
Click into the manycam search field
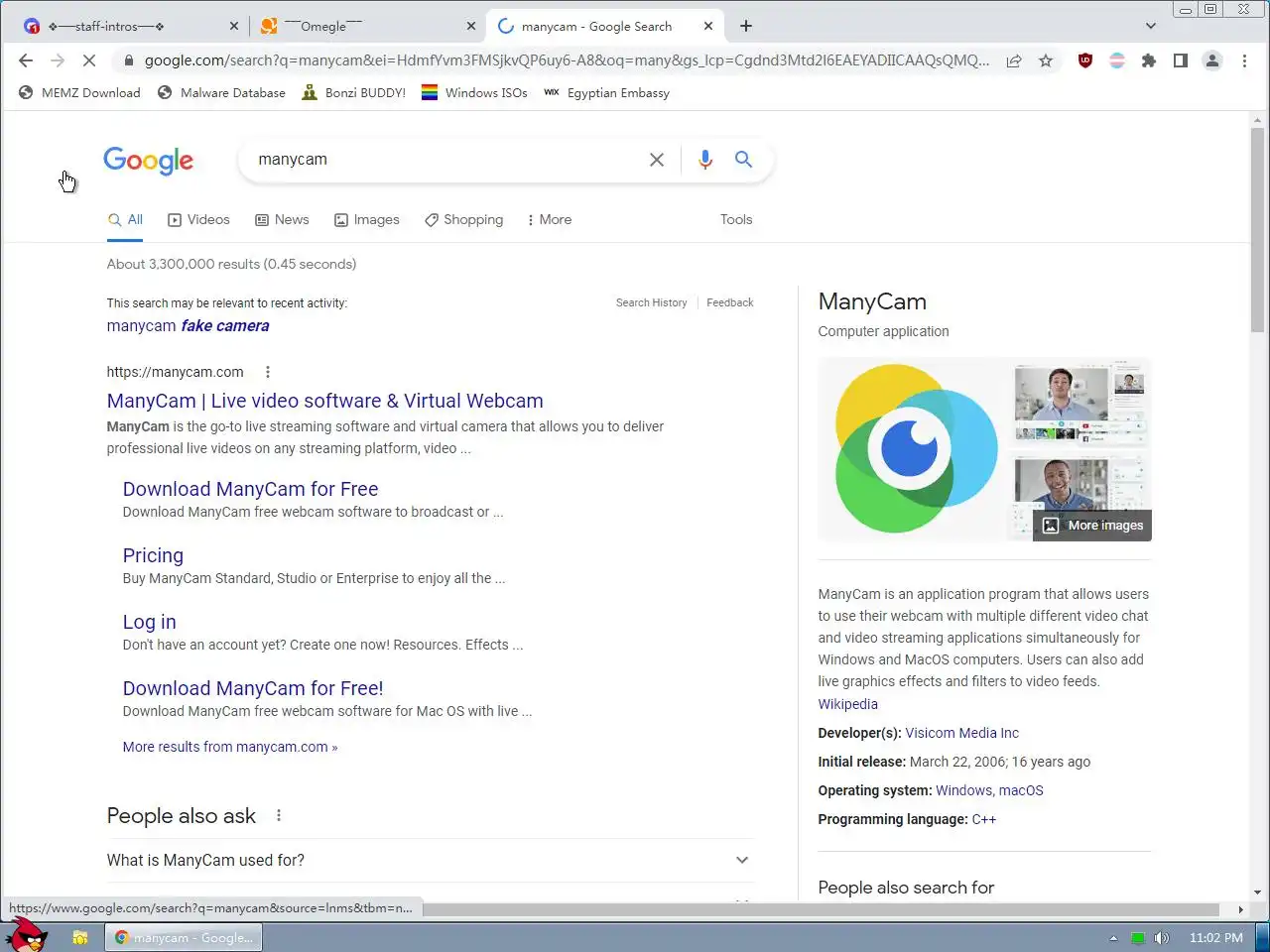446,160
